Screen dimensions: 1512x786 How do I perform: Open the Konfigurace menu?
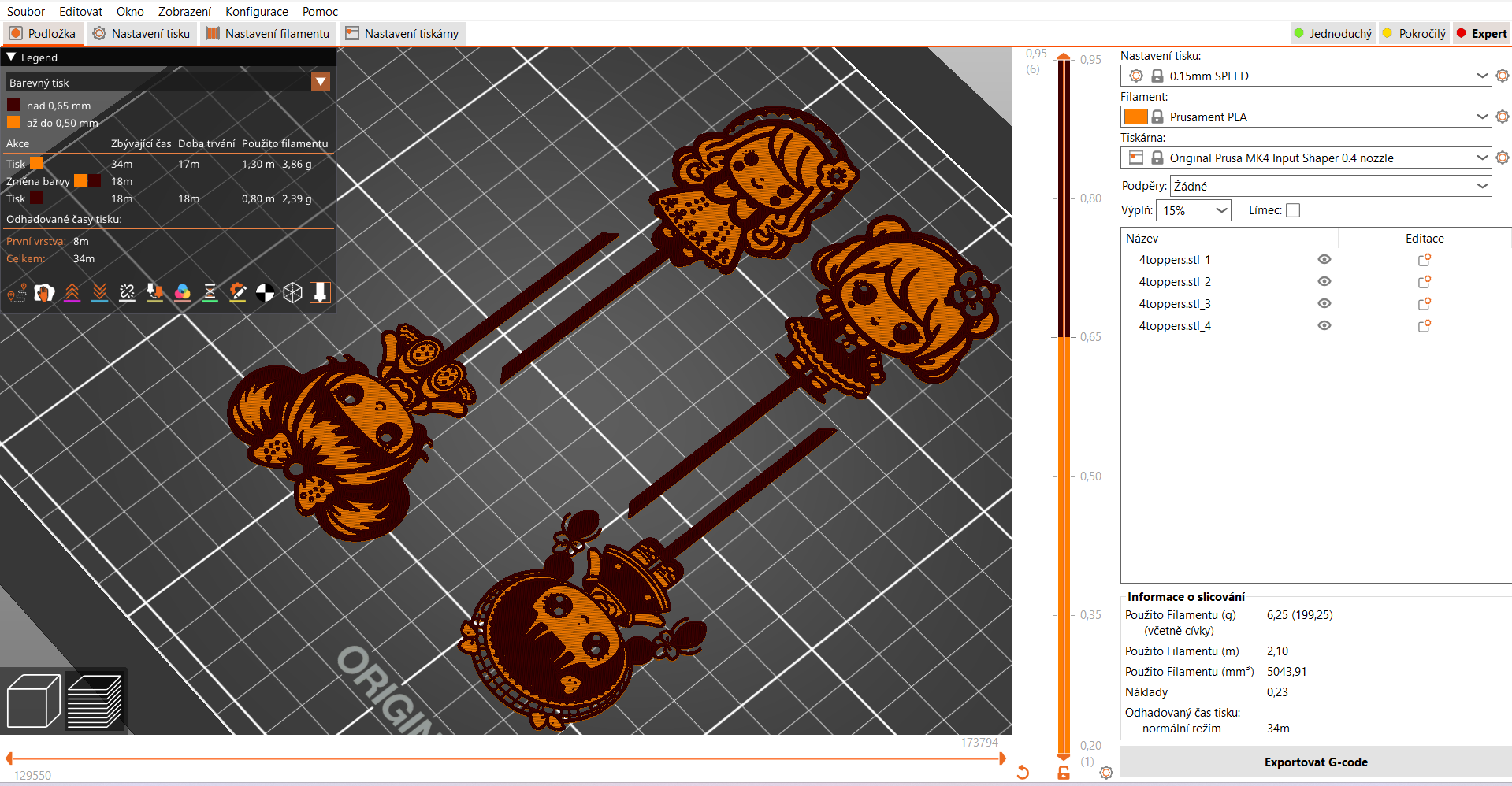tap(257, 11)
